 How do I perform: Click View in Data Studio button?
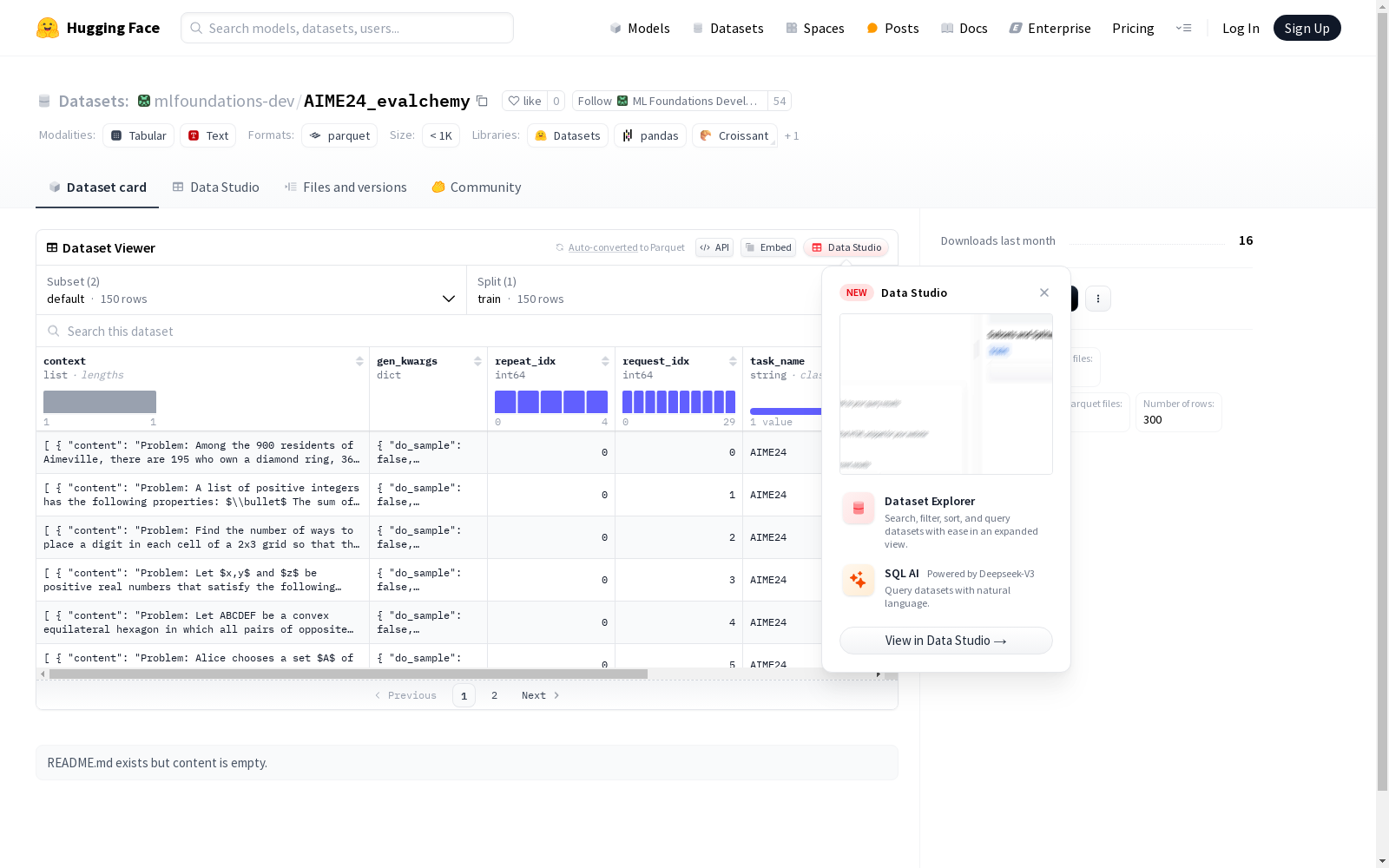[946, 641]
